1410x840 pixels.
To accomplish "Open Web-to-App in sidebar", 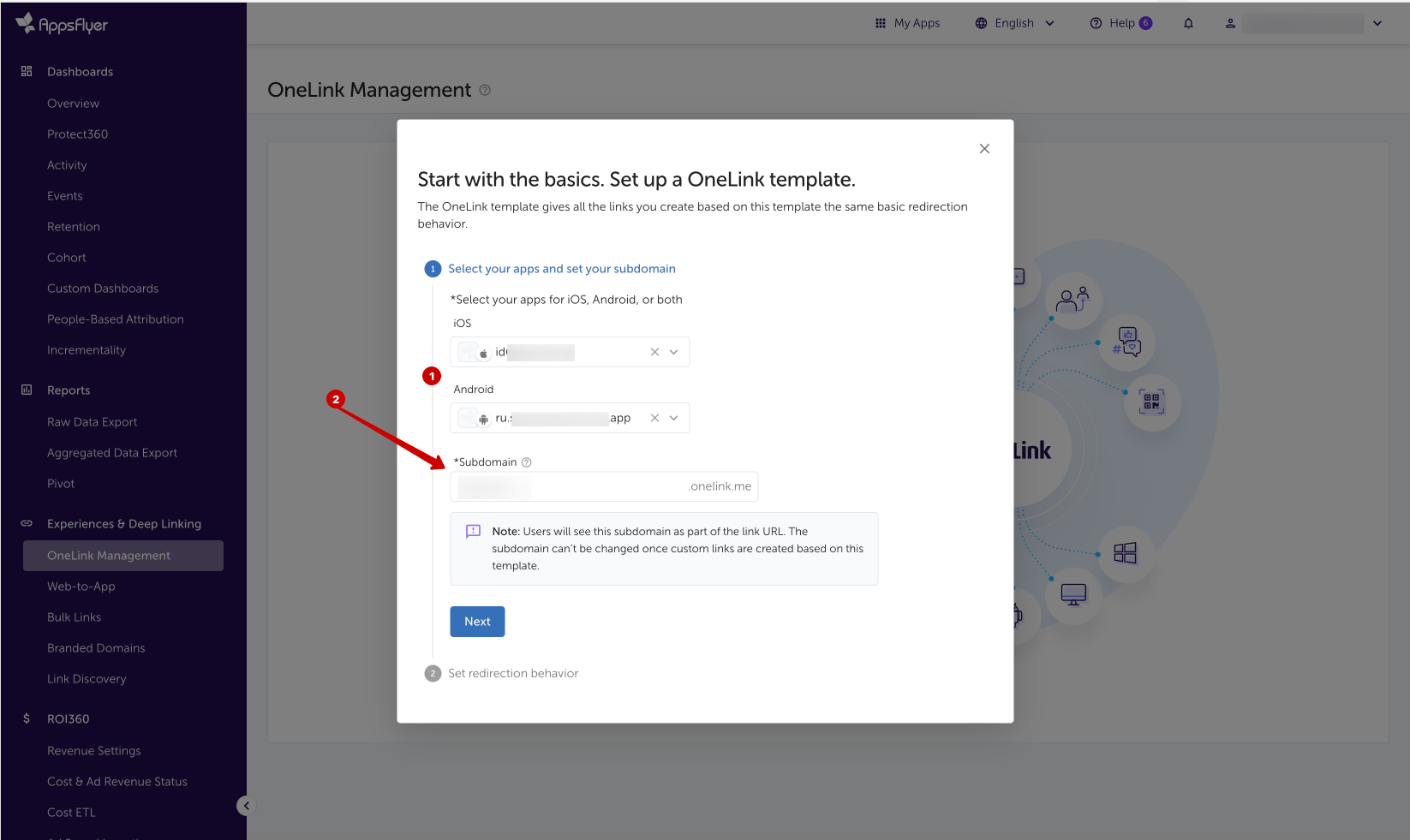I will [x=81, y=587].
